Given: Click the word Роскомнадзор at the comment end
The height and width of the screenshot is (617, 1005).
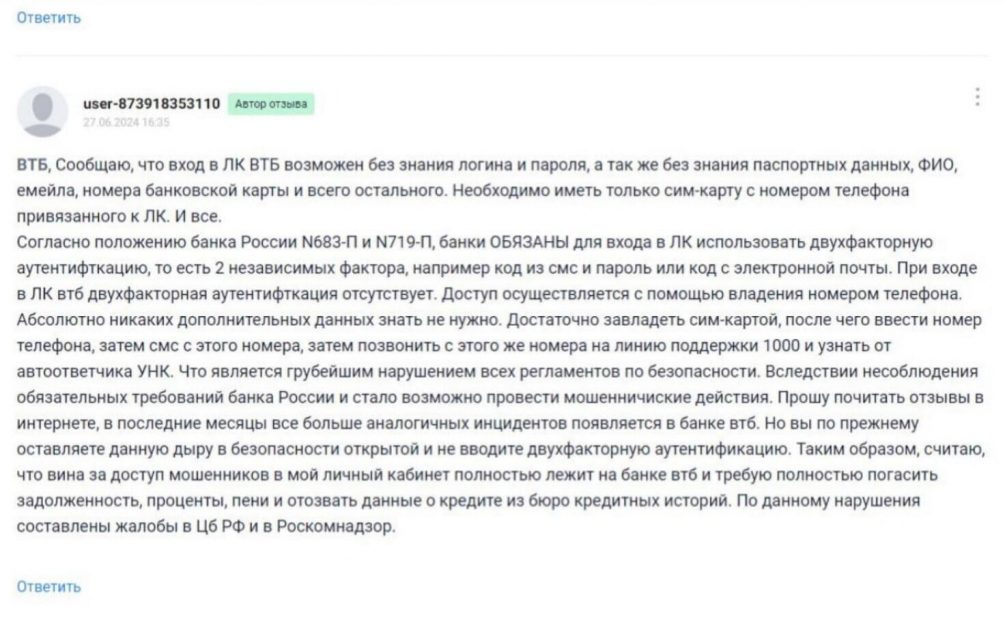Looking at the screenshot, I should pyautogui.click(x=334, y=527).
